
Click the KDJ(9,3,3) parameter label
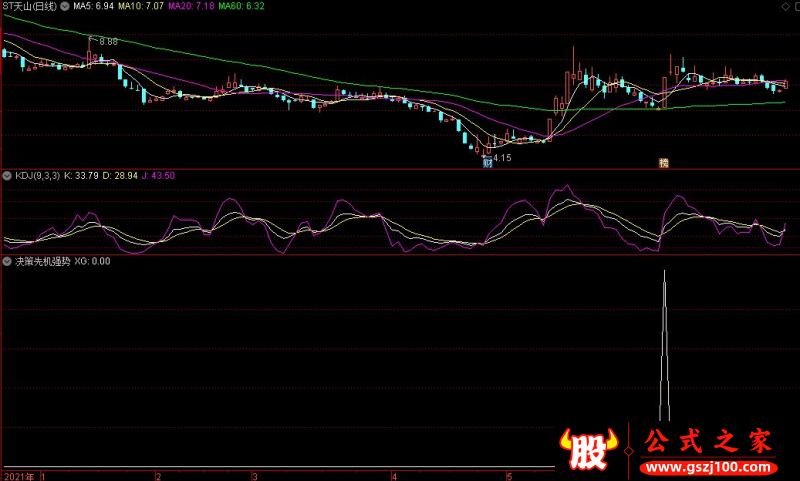click(37, 176)
